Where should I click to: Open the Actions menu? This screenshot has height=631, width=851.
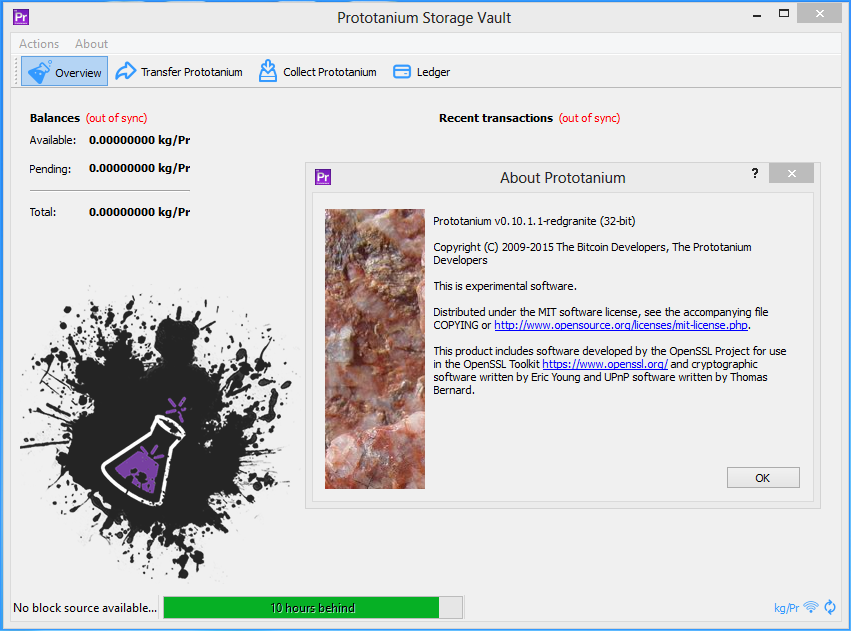[39, 44]
